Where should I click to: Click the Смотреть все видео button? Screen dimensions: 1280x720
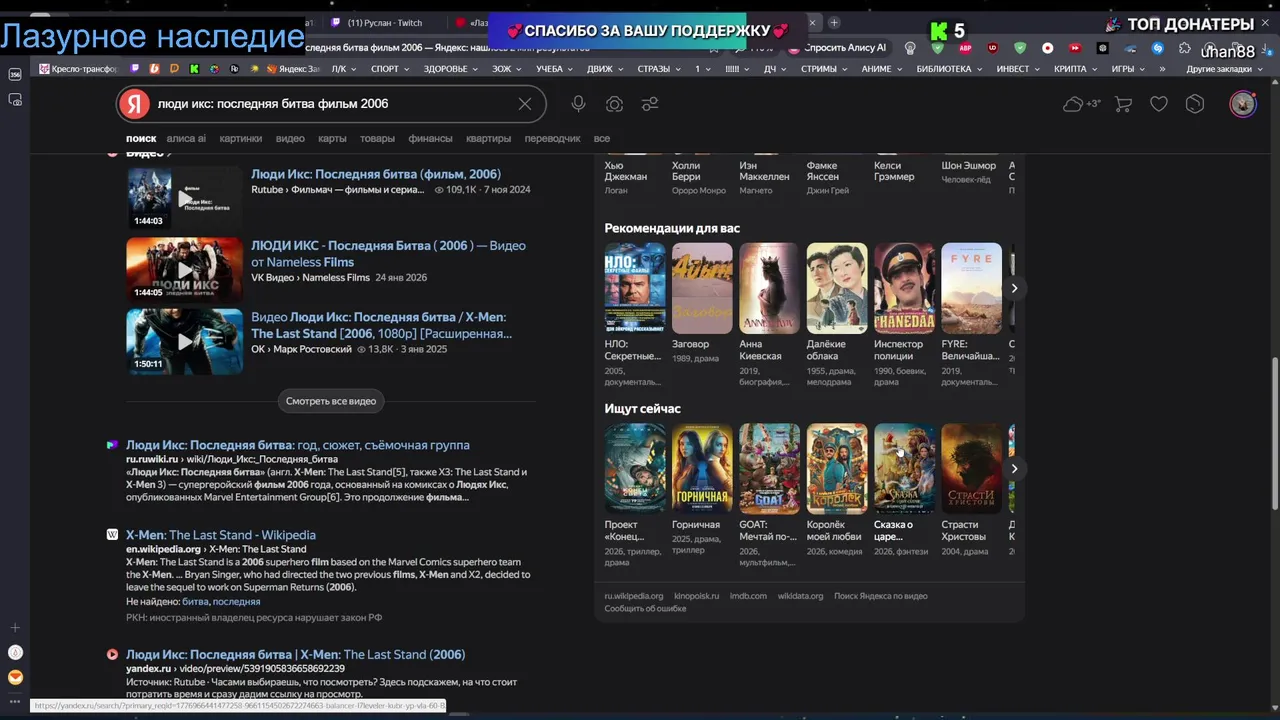(x=331, y=401)
